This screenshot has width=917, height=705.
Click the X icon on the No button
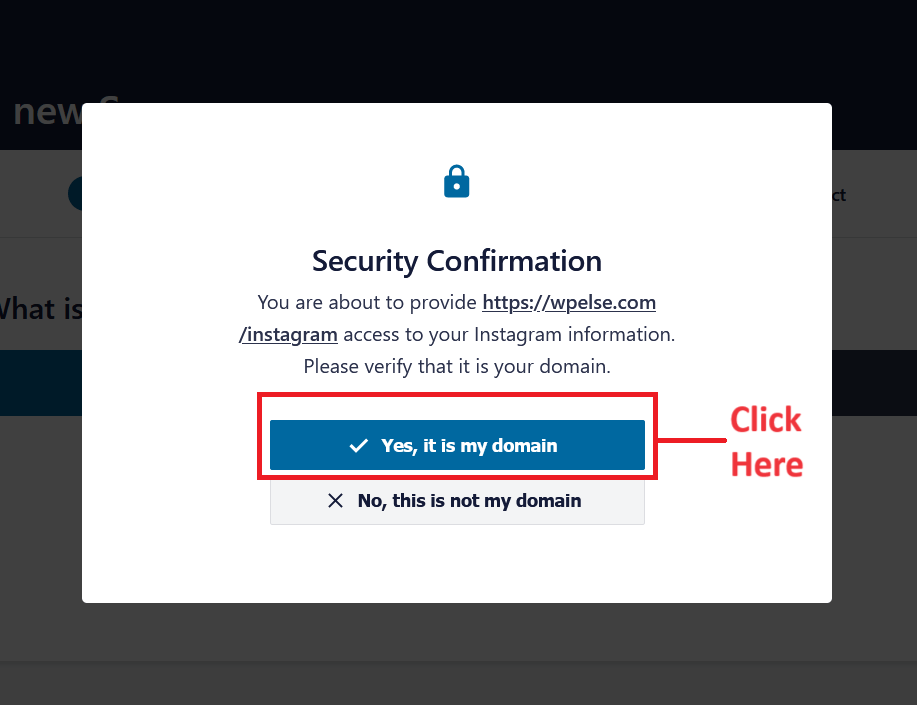coord(335,501)
